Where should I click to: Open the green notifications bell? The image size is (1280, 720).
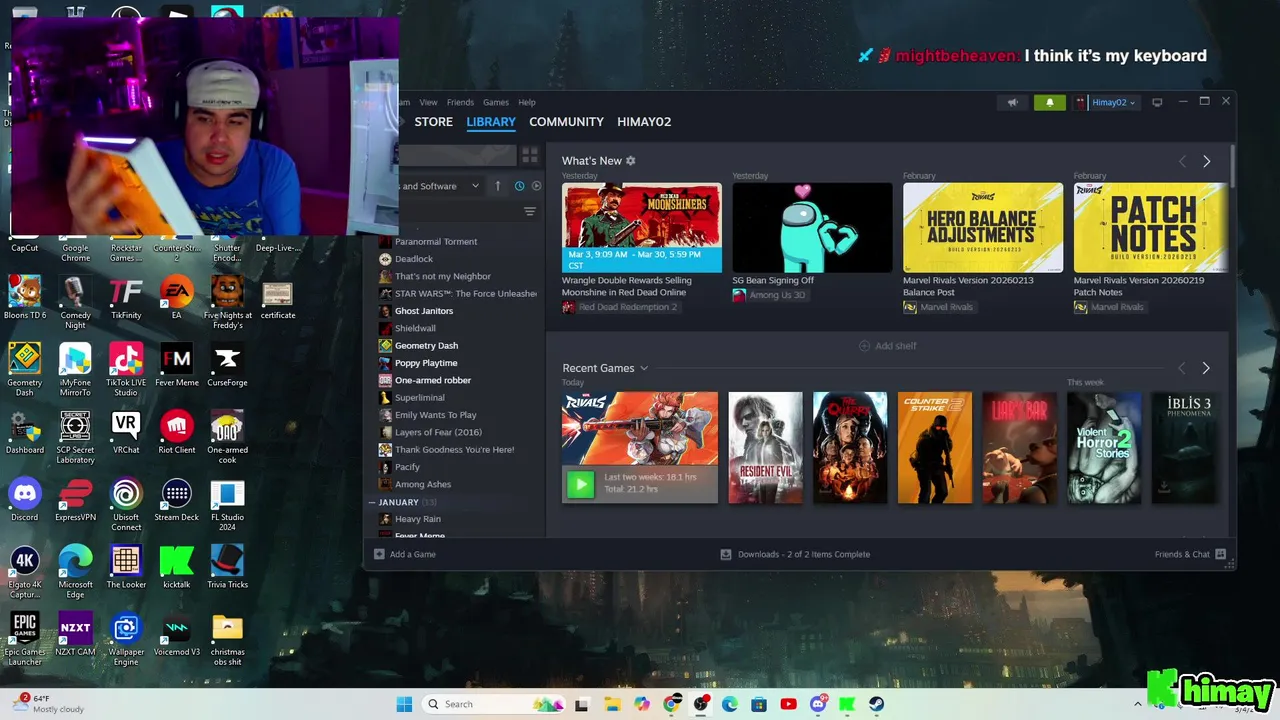[1049, 102]
